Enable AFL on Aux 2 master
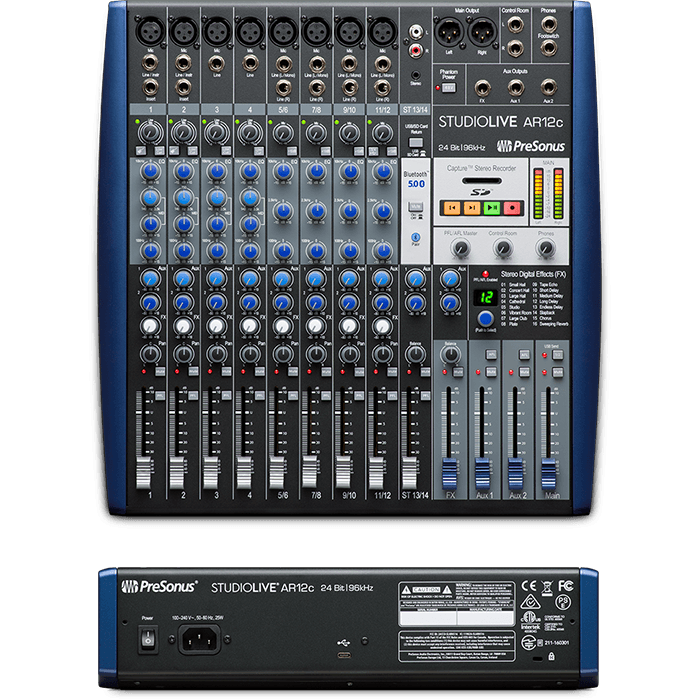The image size is (700, 700). [x=525, y=355]
